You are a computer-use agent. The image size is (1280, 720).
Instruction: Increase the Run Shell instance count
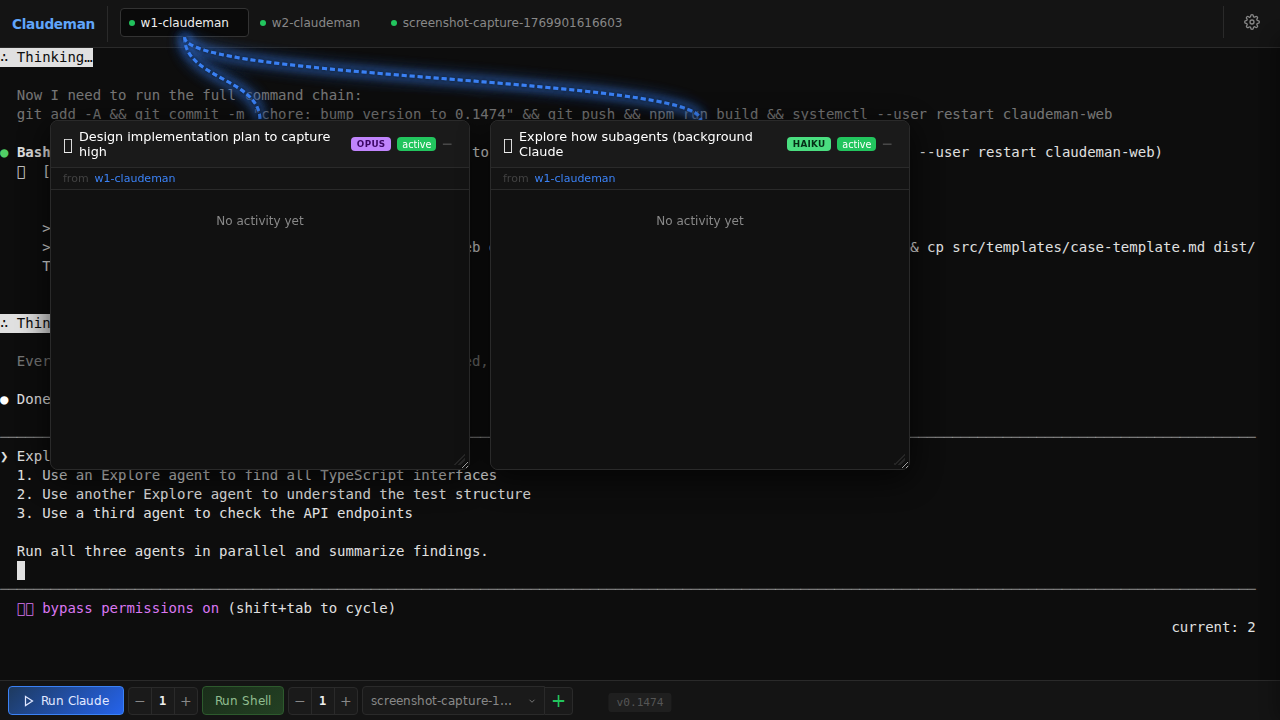click(x=345, y=701)
